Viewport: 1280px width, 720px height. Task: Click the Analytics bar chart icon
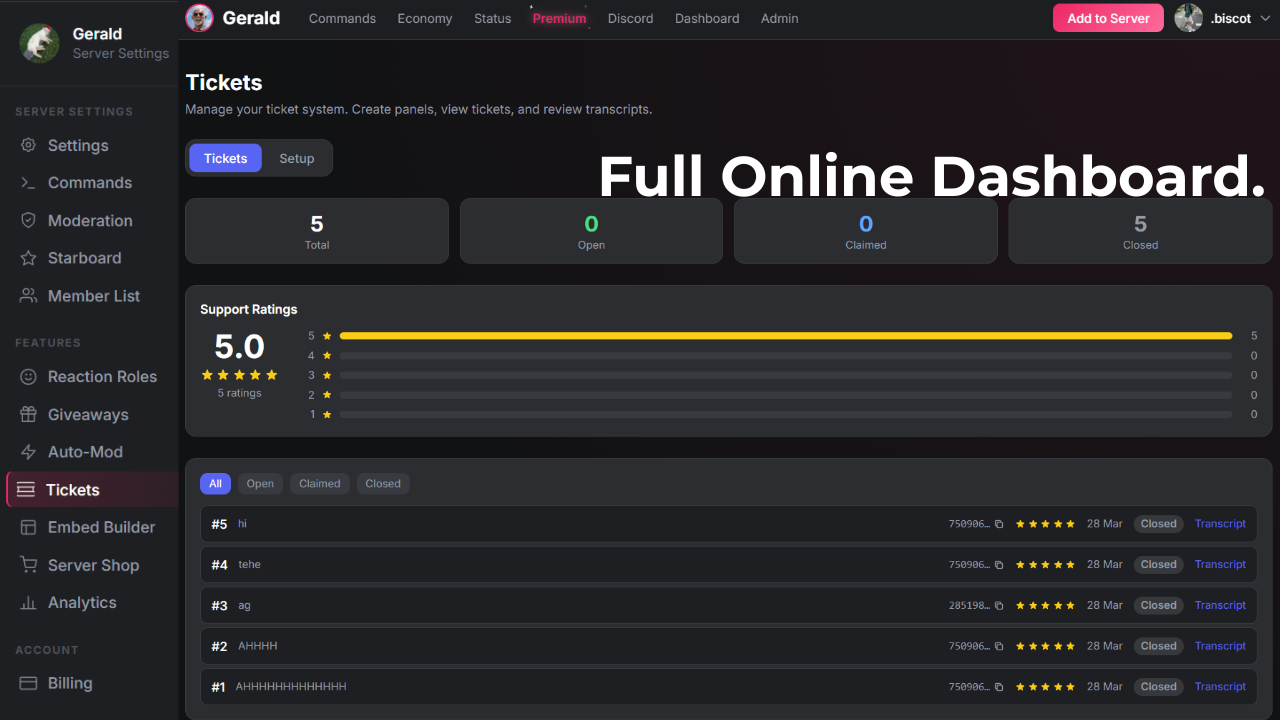coord(29,603)
